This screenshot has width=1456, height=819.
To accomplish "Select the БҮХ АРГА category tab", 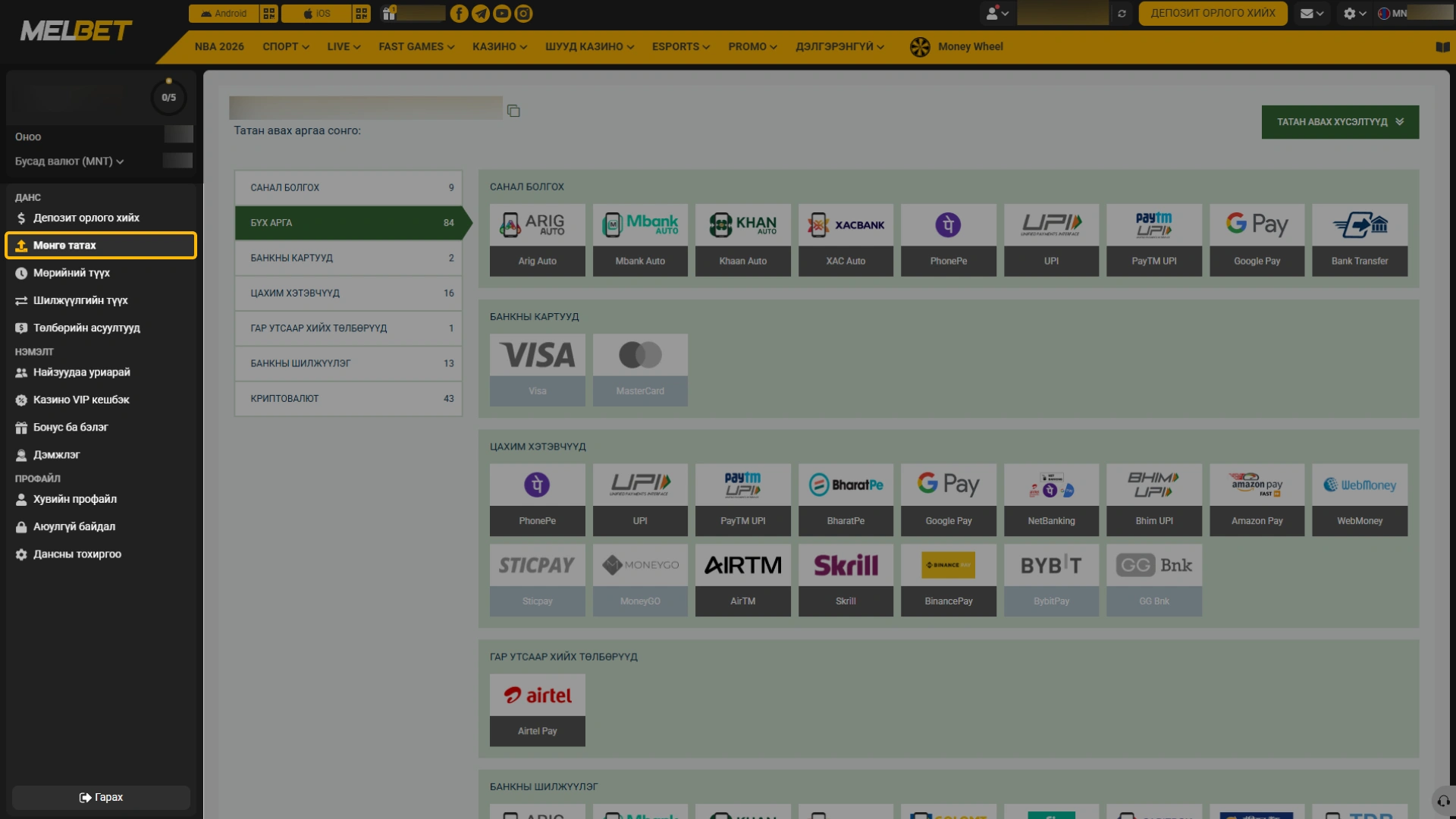I will [x=348, y=223].
